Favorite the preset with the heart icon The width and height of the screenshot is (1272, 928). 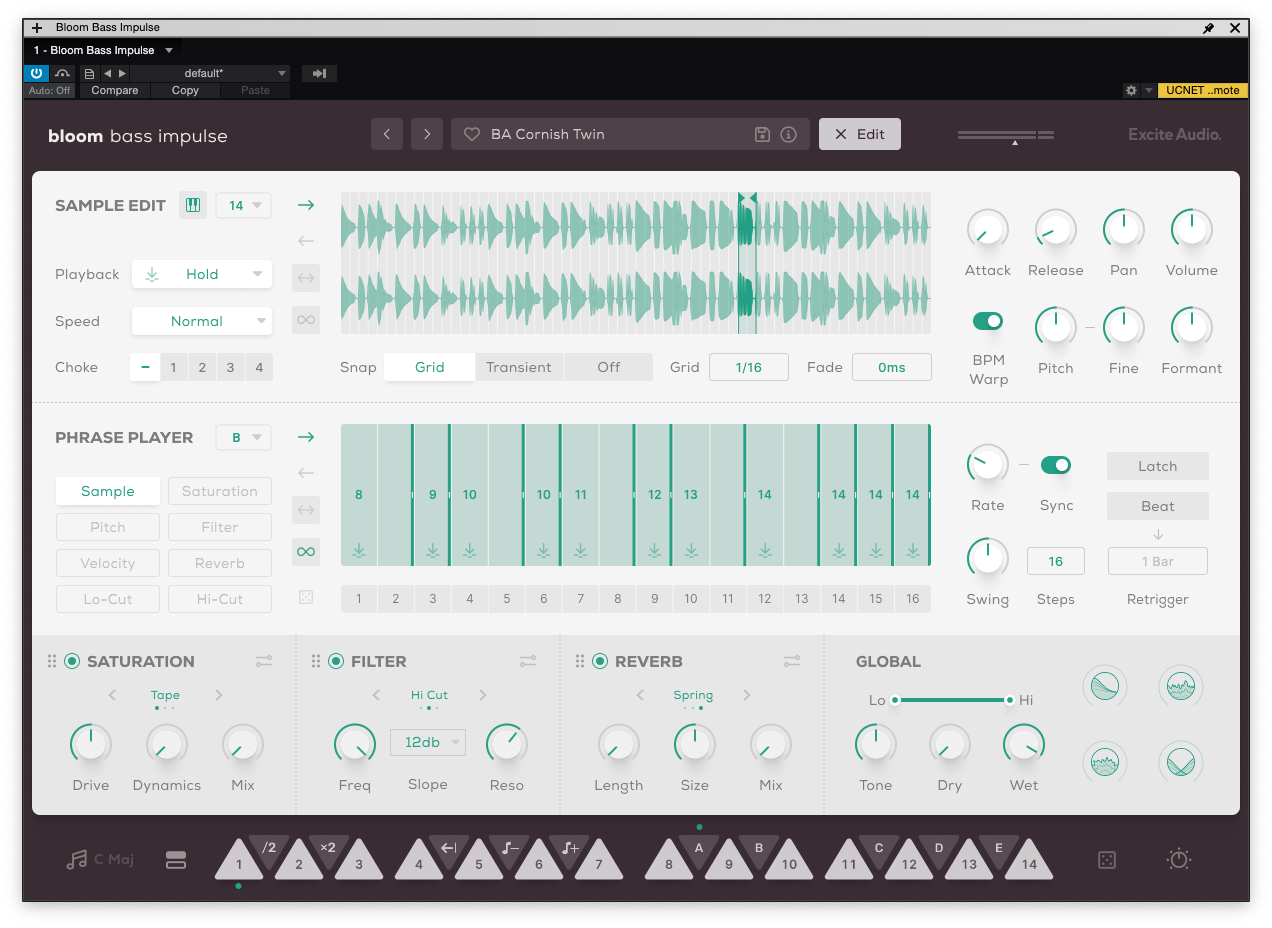click(472, 134)
